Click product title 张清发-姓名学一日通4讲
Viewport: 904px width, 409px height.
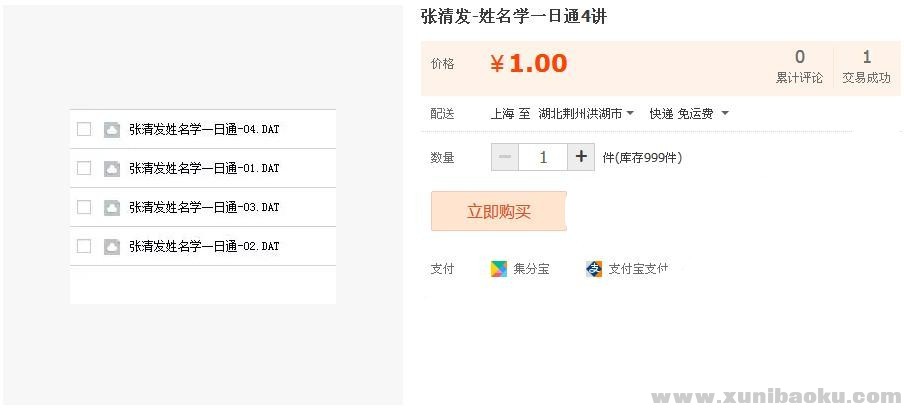tap(513, 16)
